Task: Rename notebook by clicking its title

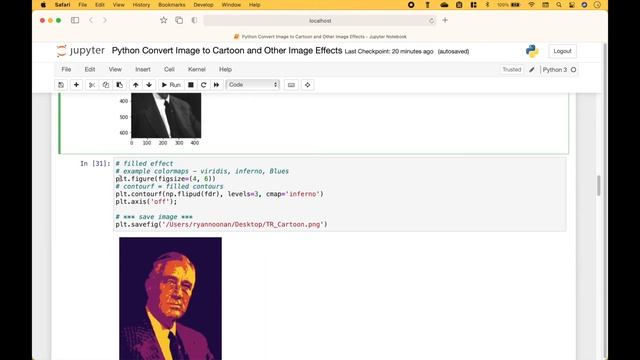Action: [227, 51]
